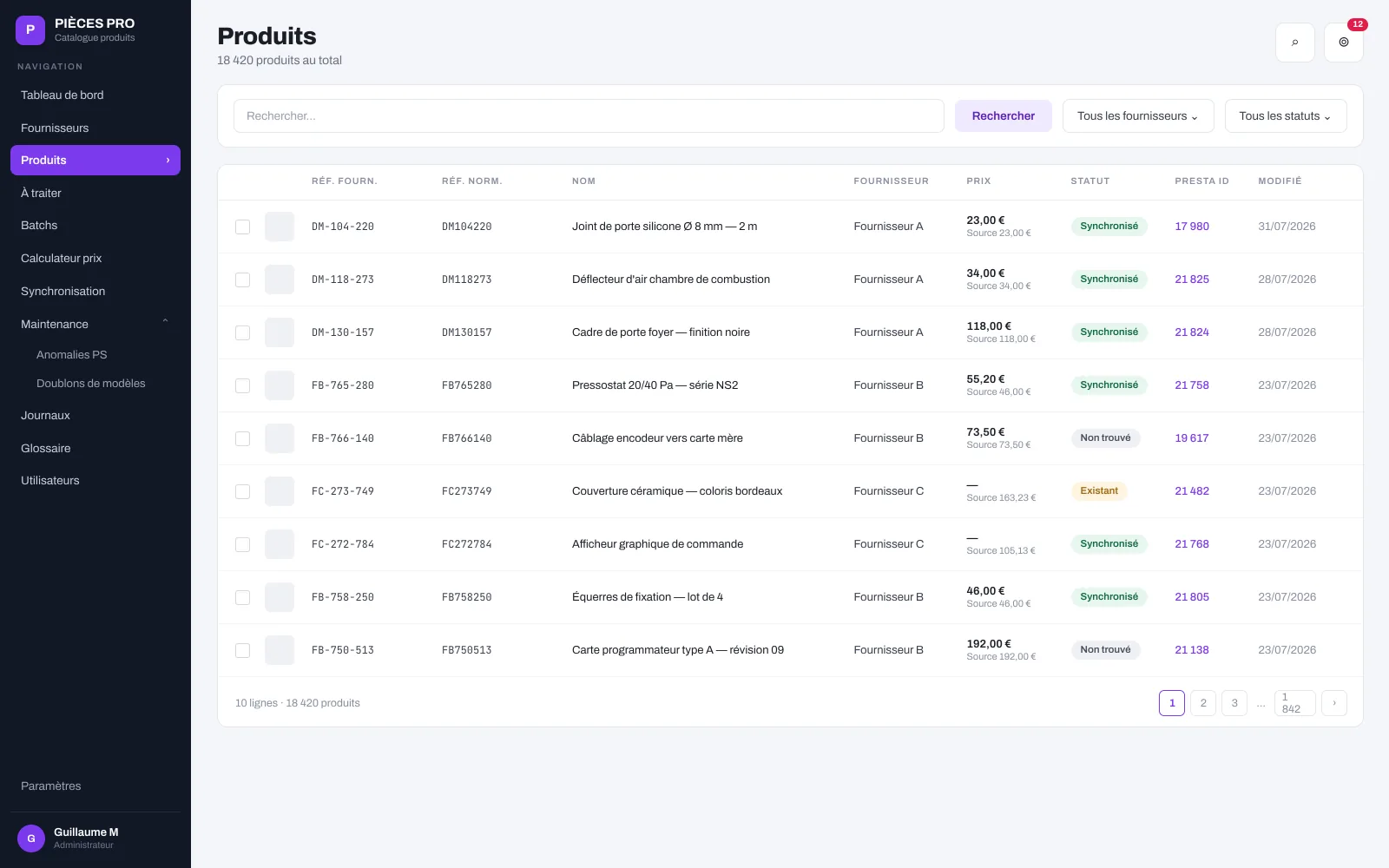Open Synchronisation in sidebar
Screen dimensions: 1389x868
pos(95,291)
